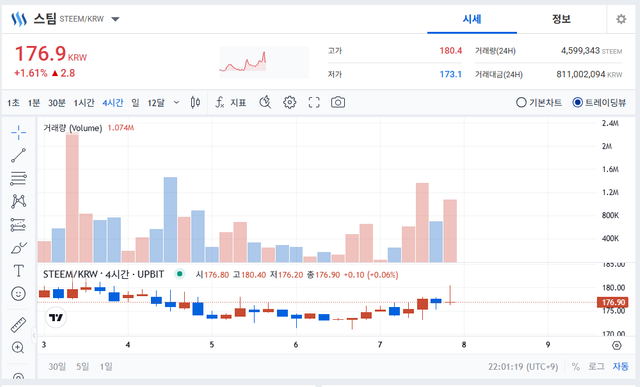
Task: Toggle 로그 logarithmic scale
Action: [x=596, y=367]
